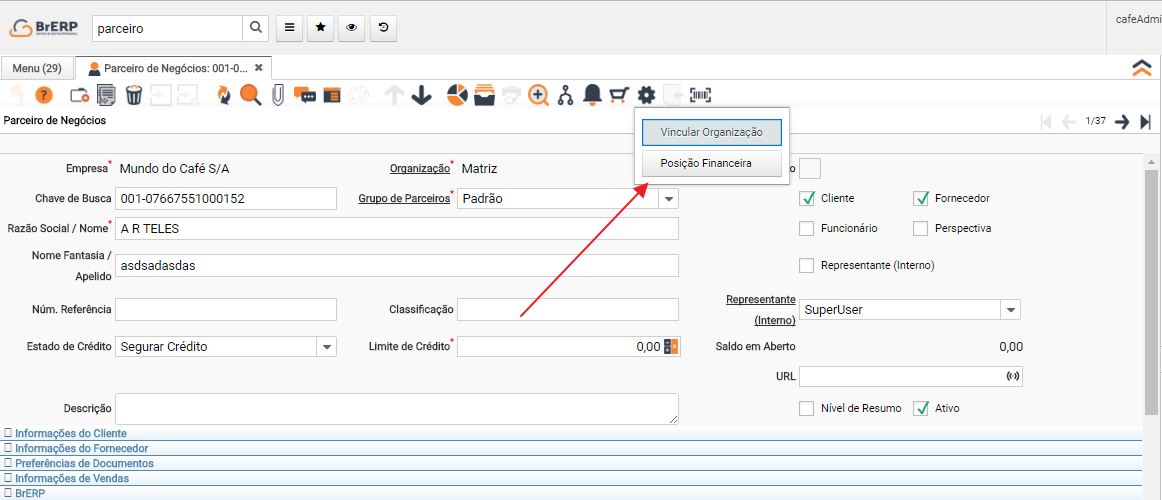
Task: Click the bell notification icon in toolbar
Action: tap(592, 95)
